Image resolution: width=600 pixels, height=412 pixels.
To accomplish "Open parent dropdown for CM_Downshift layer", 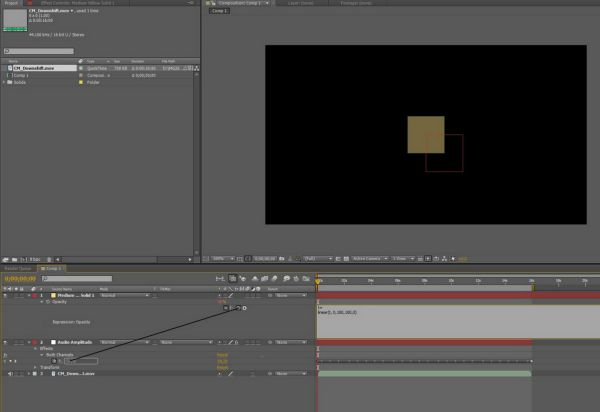I will 291,374.
